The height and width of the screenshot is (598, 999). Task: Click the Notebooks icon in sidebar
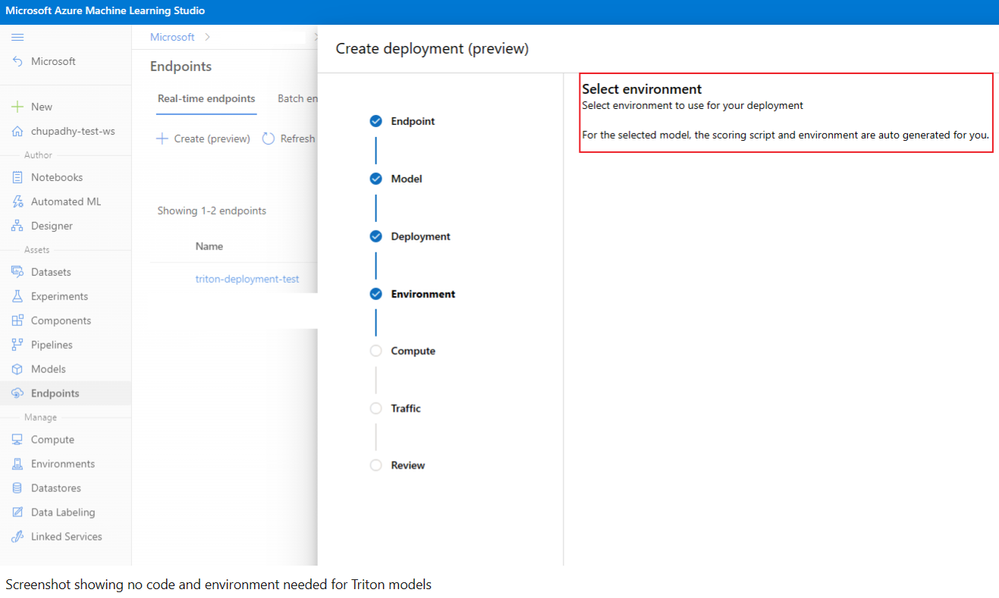pos(17,177)
